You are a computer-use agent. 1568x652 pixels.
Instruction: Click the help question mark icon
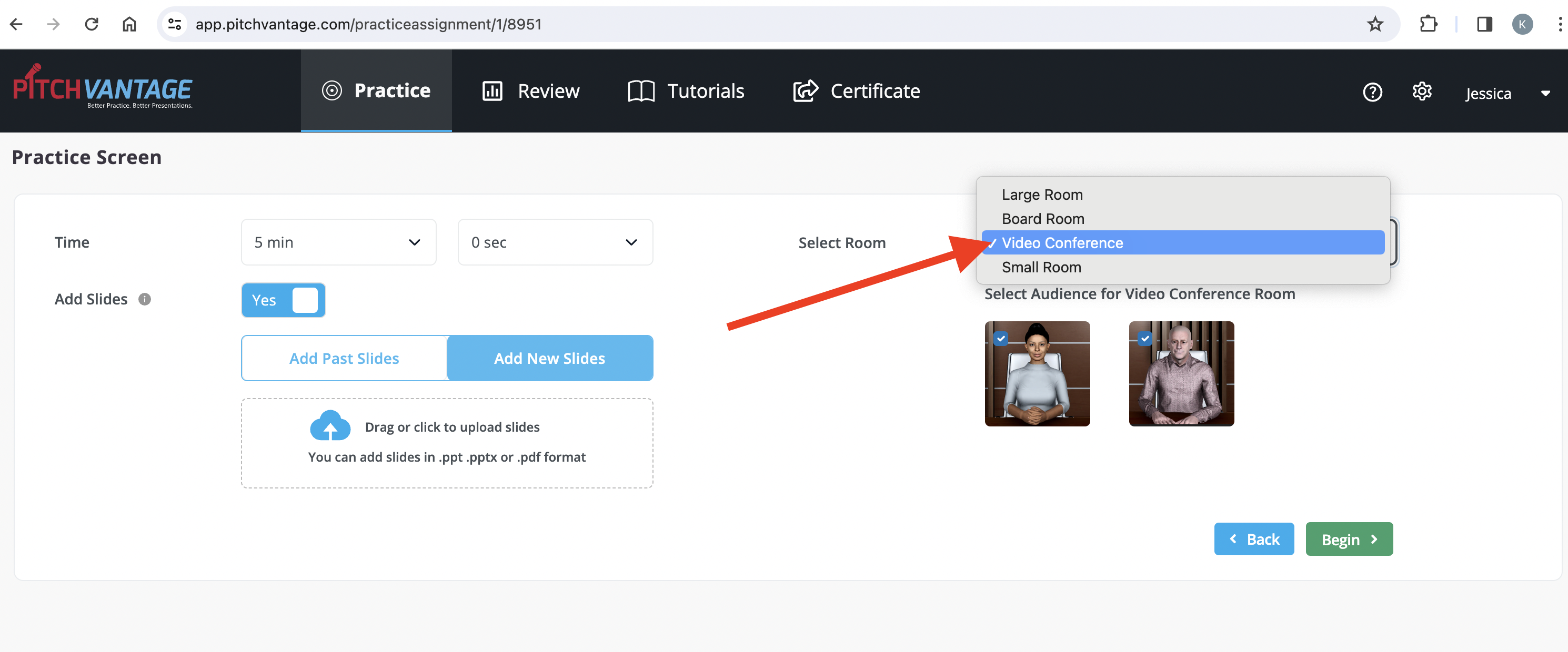[1372, 92]
